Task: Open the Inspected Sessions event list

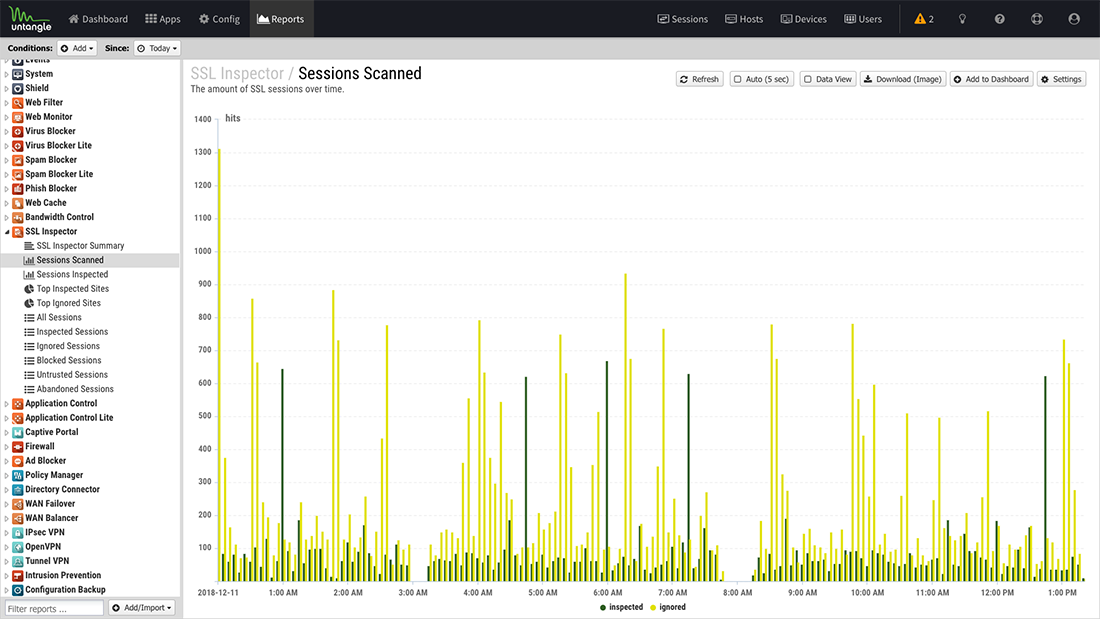Action: (72, 332)
